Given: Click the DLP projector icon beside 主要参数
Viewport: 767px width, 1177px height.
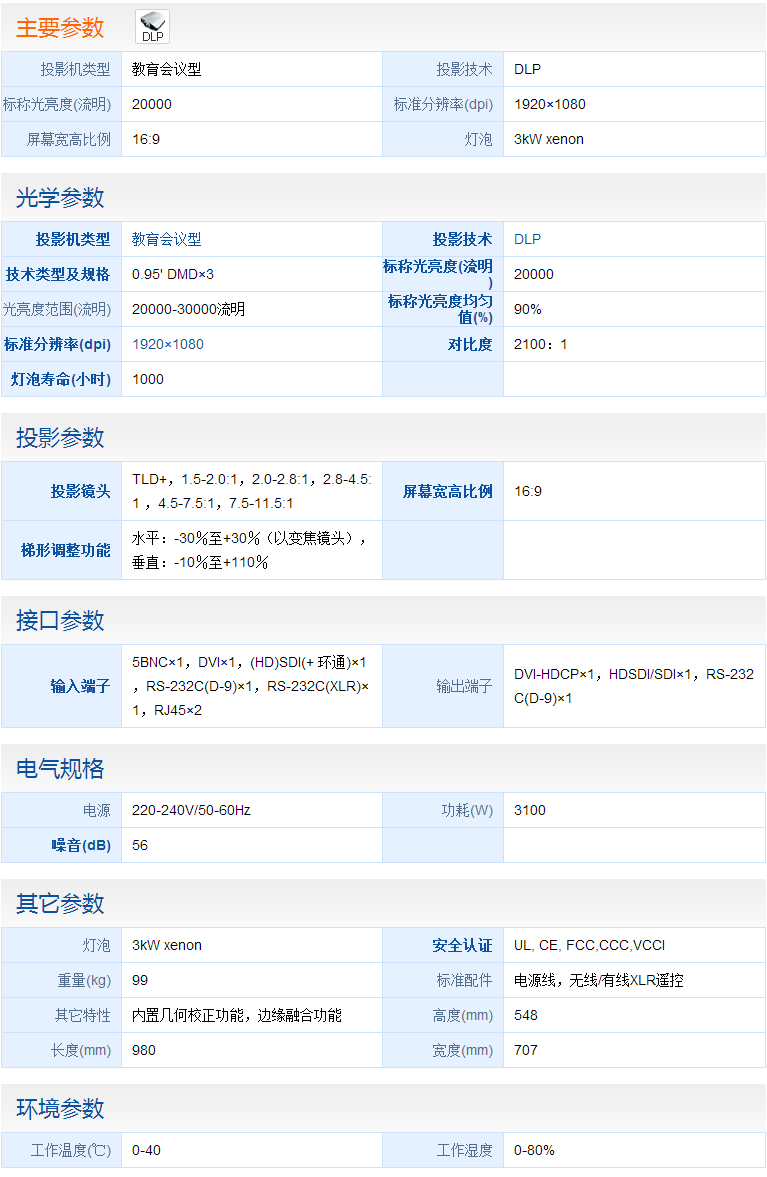Looking at the screenshot, I should 152,27.
